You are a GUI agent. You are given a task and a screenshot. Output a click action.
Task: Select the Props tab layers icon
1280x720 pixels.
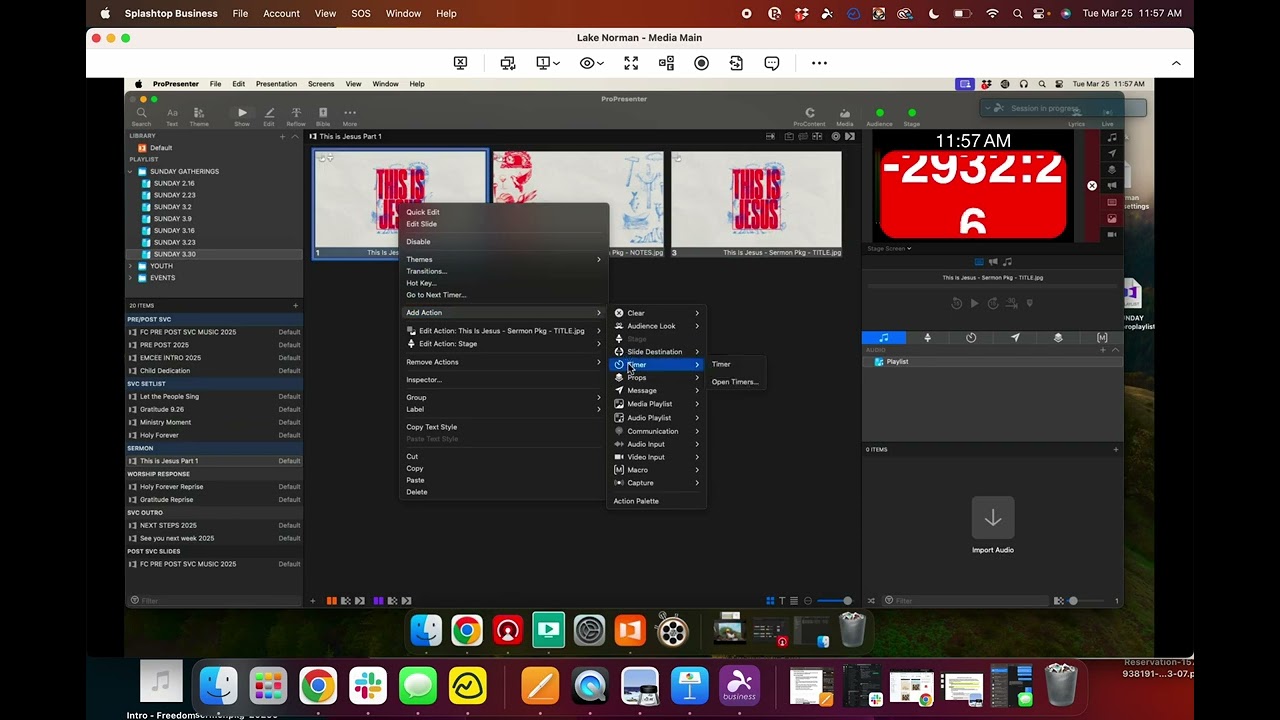[1058, 338]
